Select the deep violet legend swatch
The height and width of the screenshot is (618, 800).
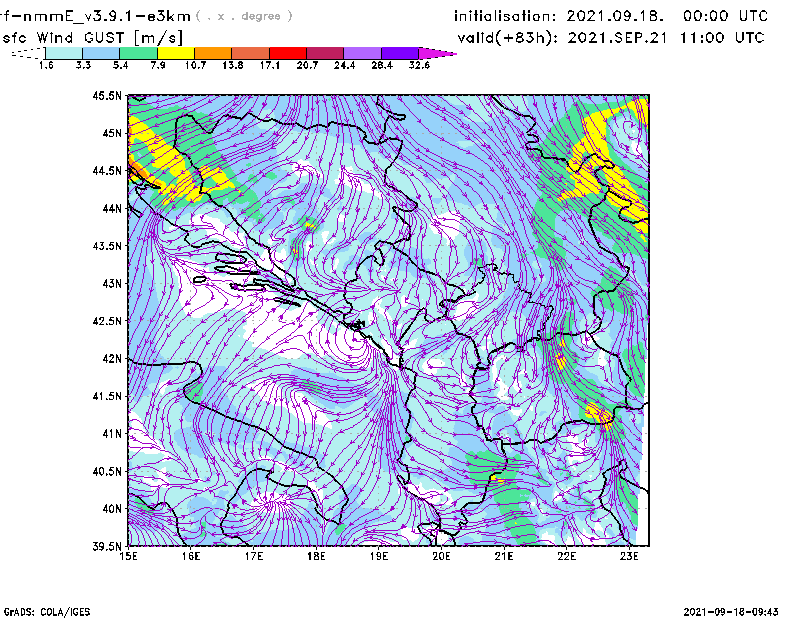(x=400, y=53)
